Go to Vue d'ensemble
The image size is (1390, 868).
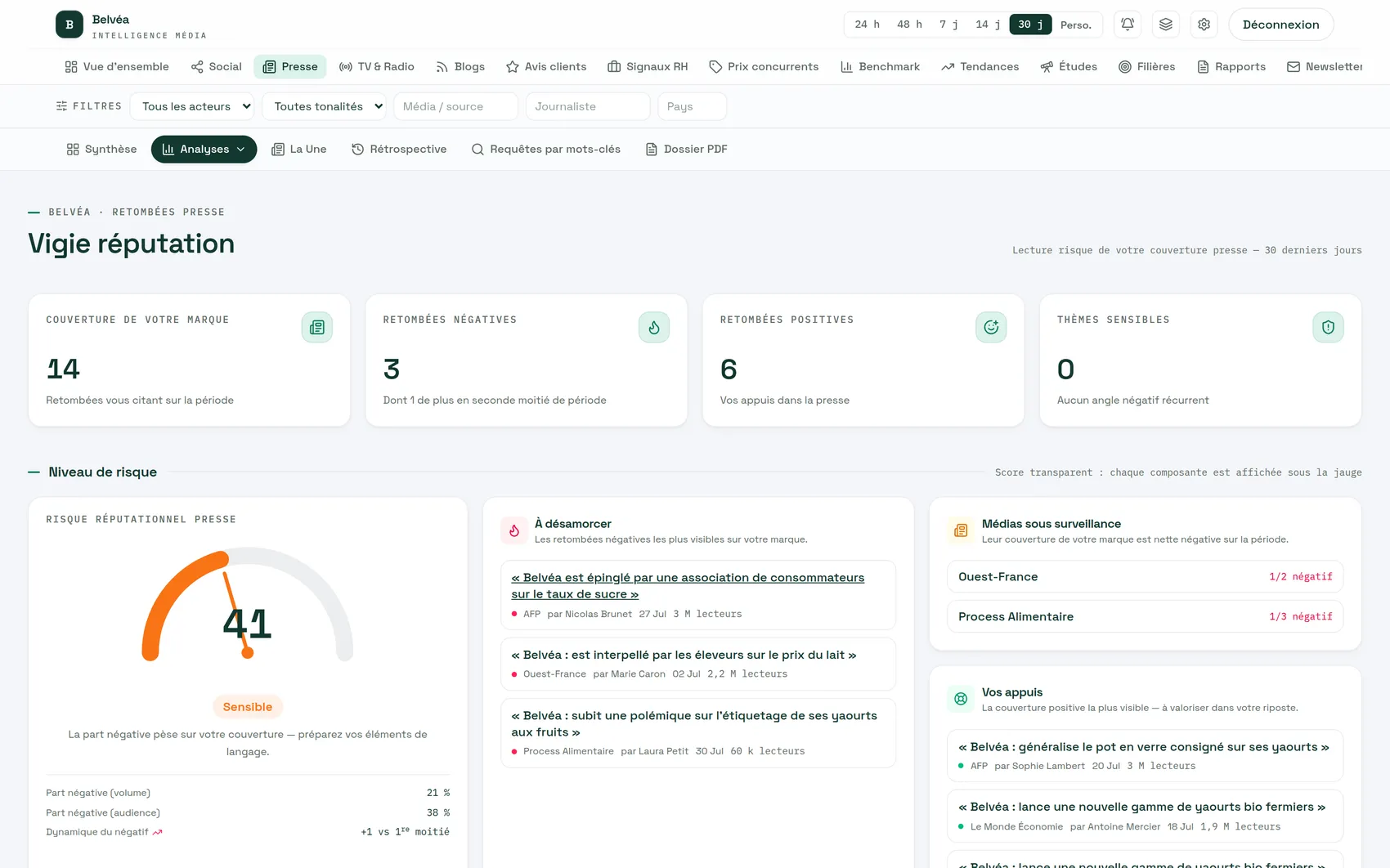point(117,67)
